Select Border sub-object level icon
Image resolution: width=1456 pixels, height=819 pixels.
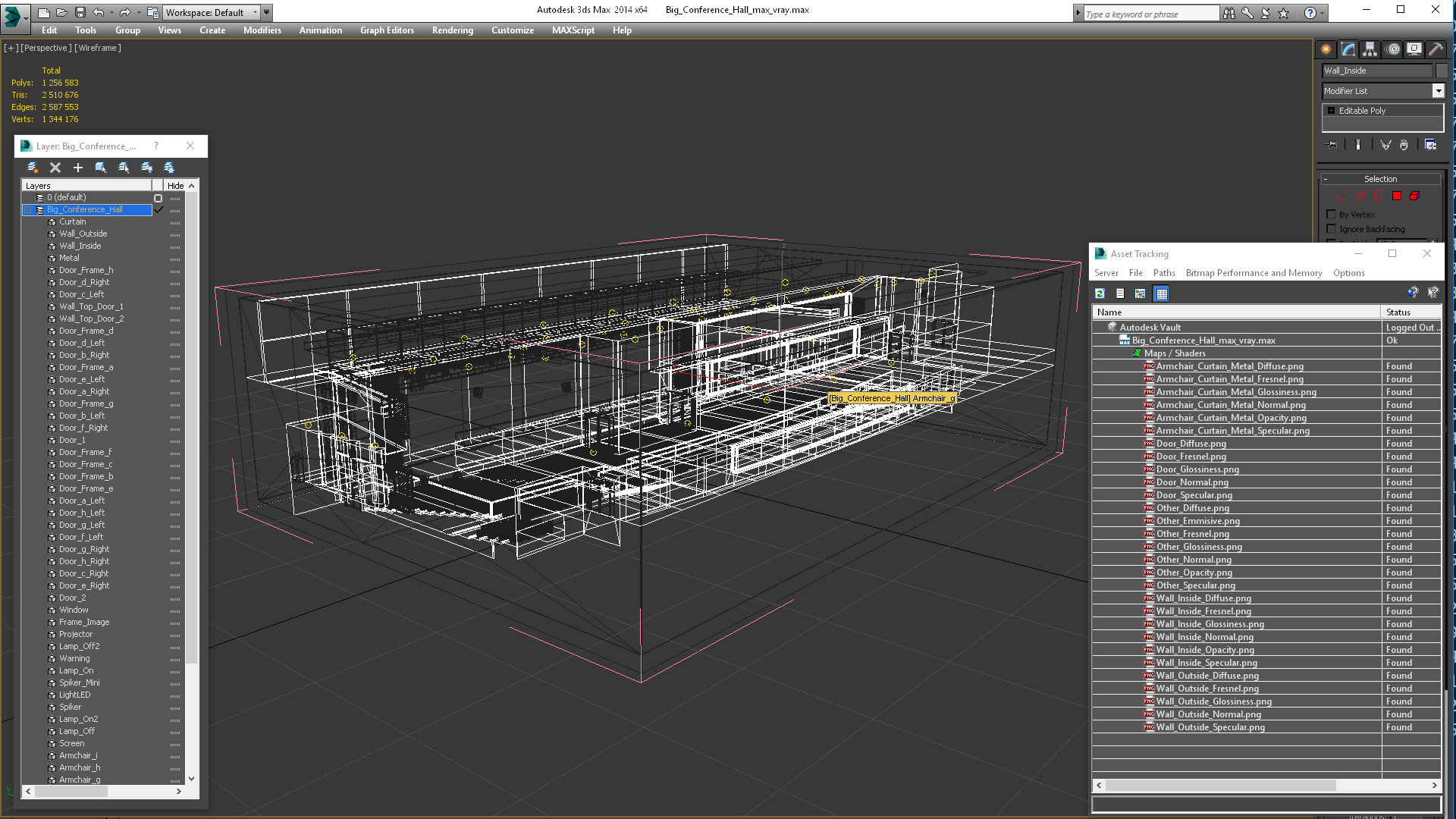[x=1378, y=196]
